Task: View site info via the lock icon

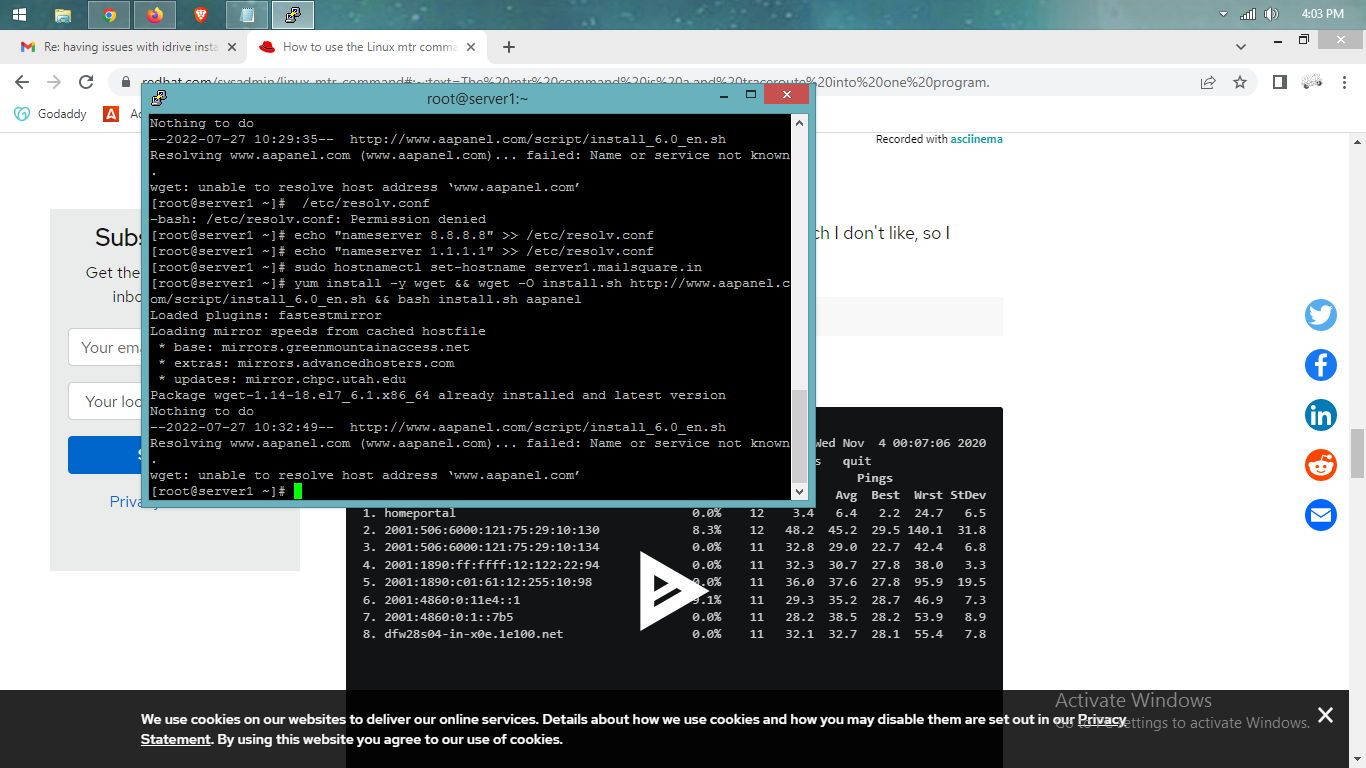Action: (x=126, y=82)
